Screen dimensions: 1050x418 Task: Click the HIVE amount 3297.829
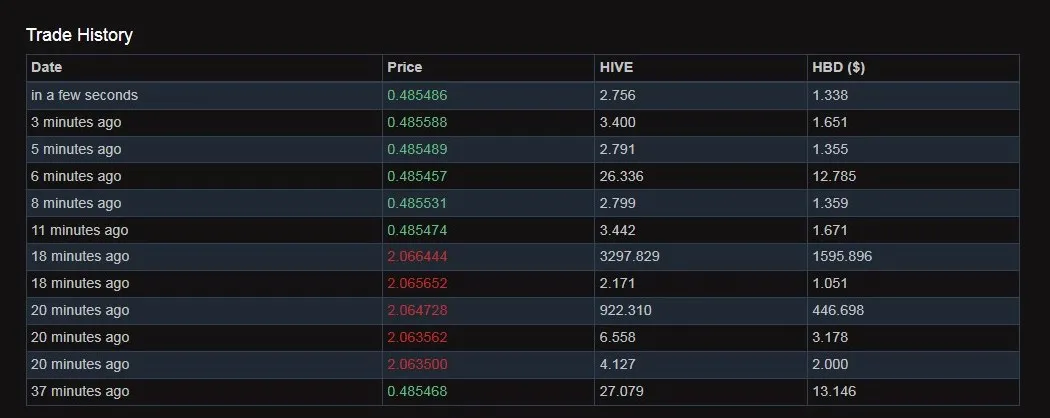(x=629, y=257)
